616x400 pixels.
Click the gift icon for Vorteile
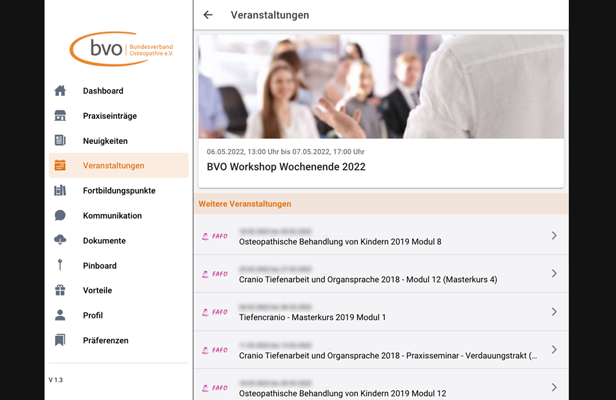pos(60,290)
